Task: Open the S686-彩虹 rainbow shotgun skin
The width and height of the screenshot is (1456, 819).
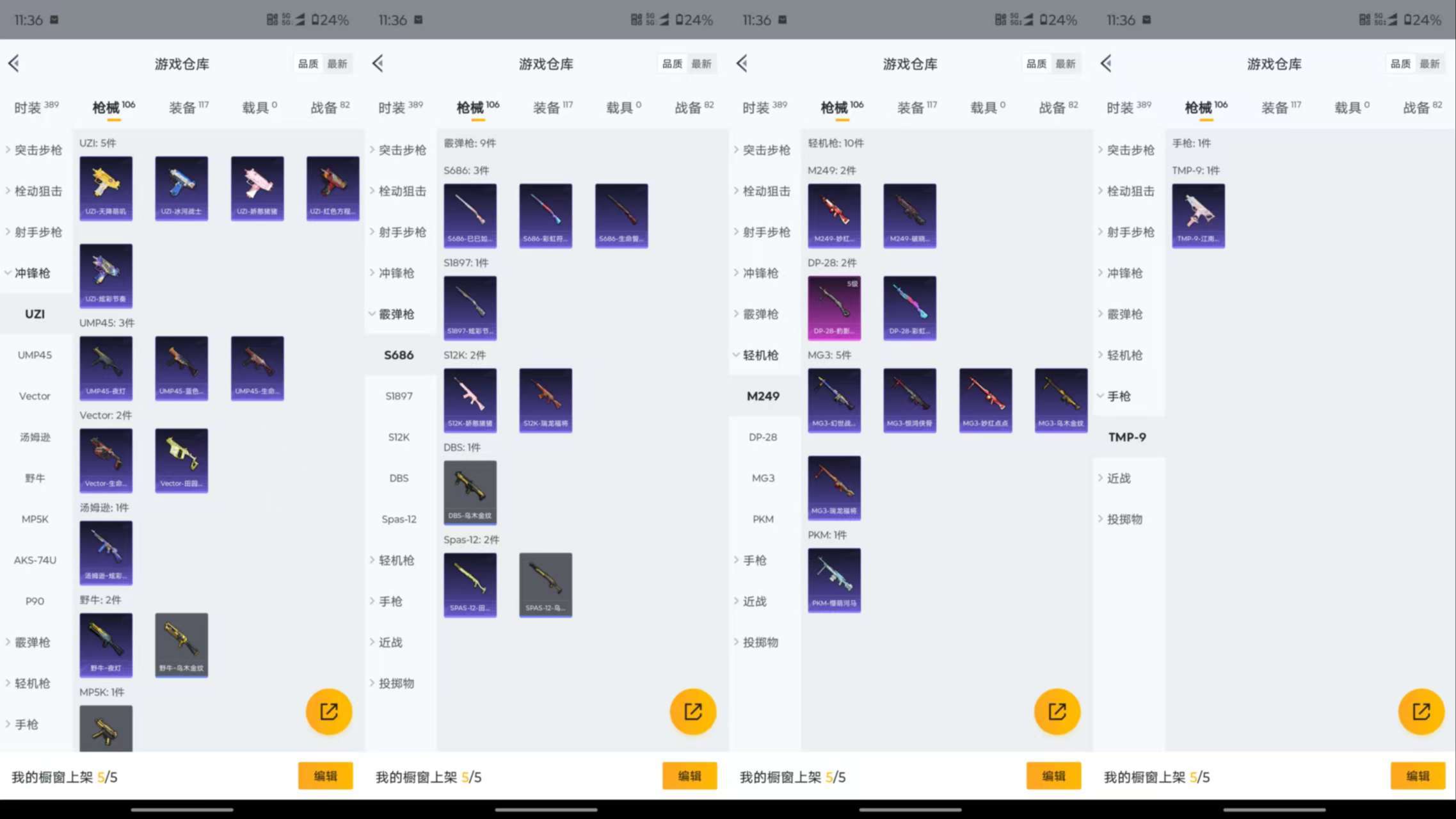Action: coord(546,216)
